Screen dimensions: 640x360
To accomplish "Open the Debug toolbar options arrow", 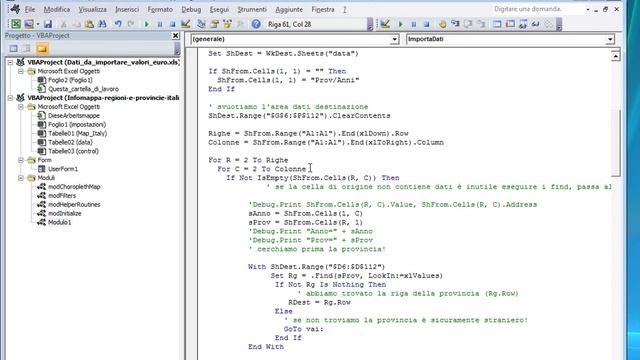I will tap(559, 24).
